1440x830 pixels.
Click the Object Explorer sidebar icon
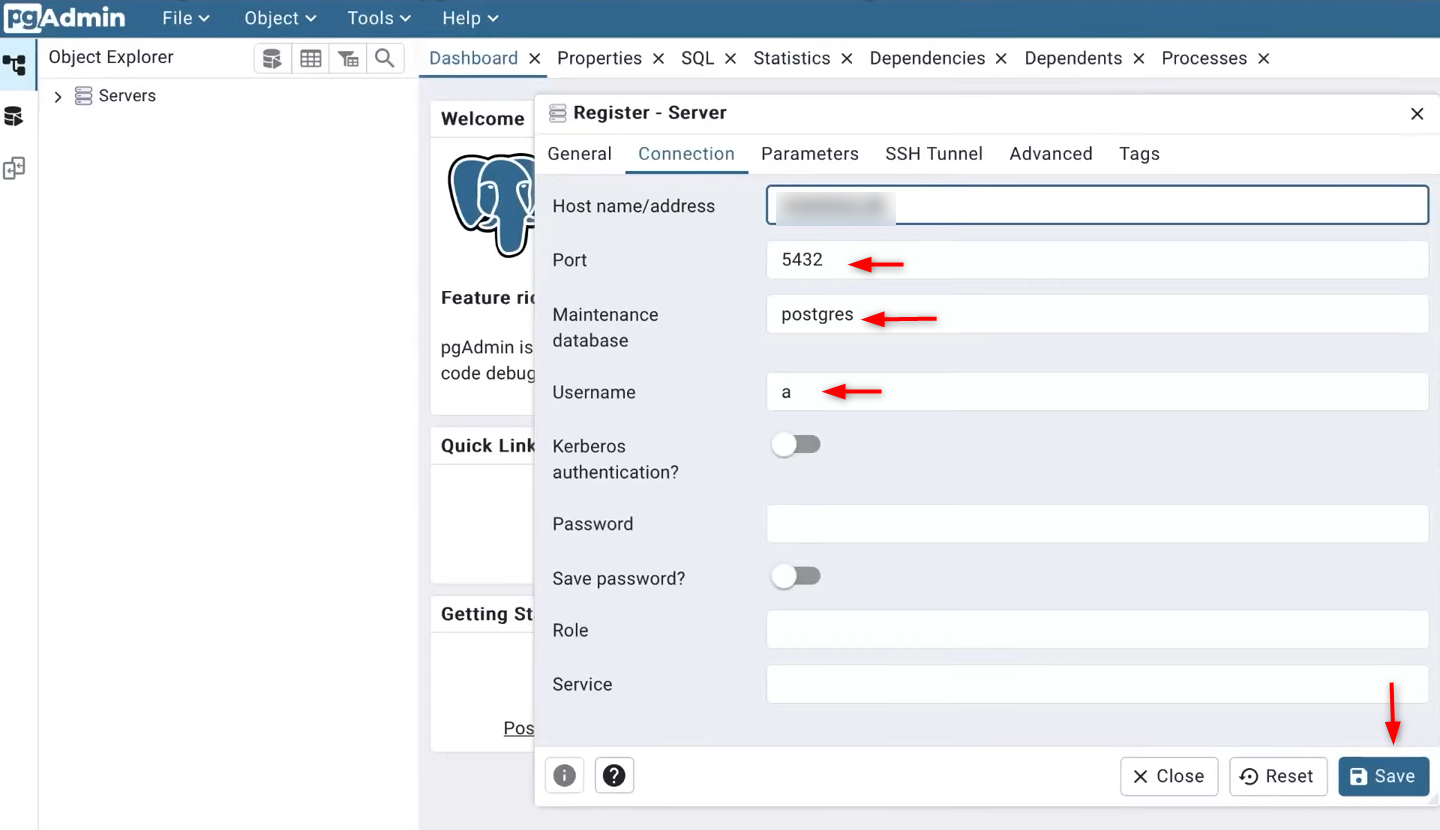tap(14, 66)
